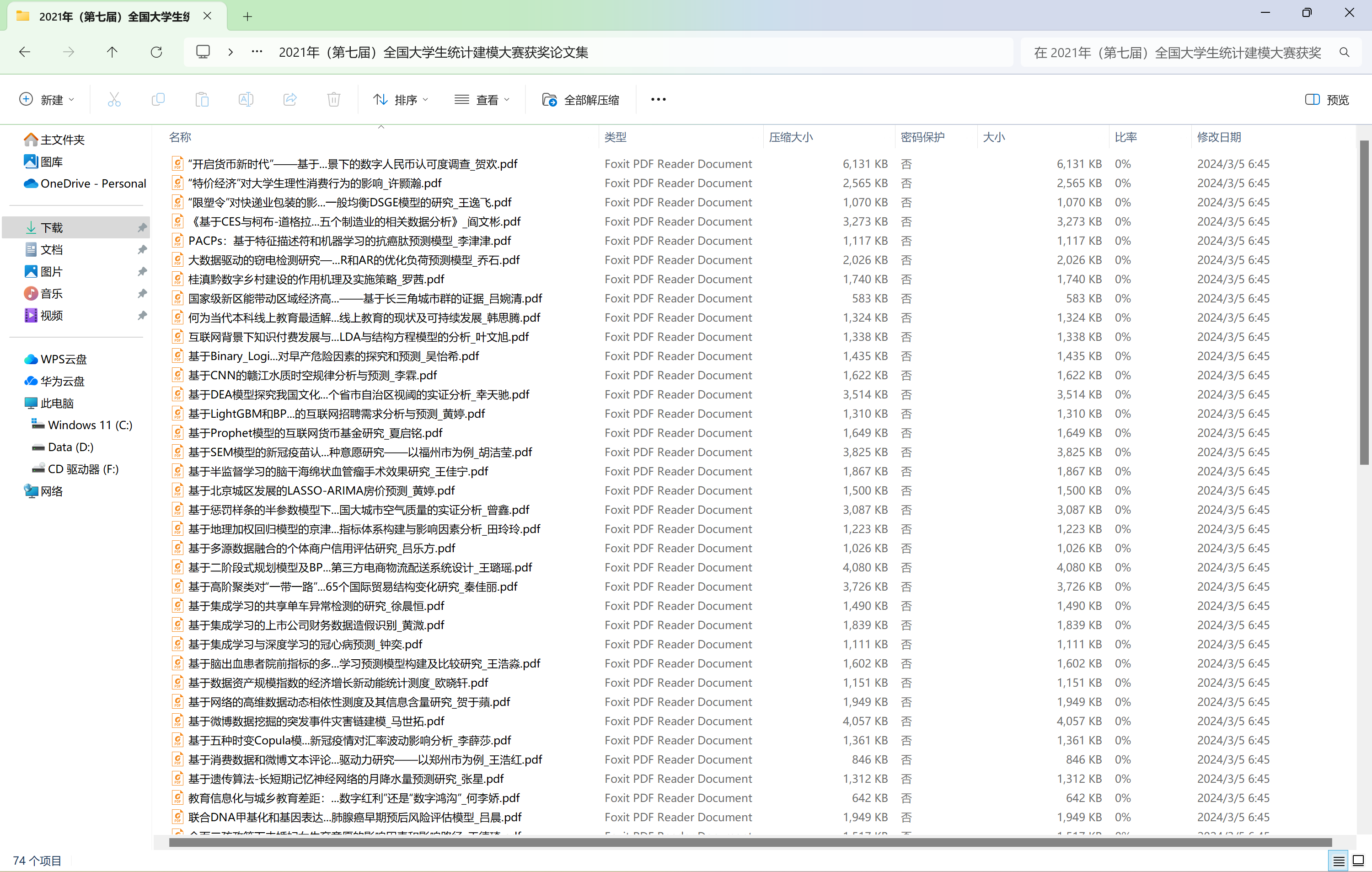Click the Copy icon in toolbar

click(158, 100)
